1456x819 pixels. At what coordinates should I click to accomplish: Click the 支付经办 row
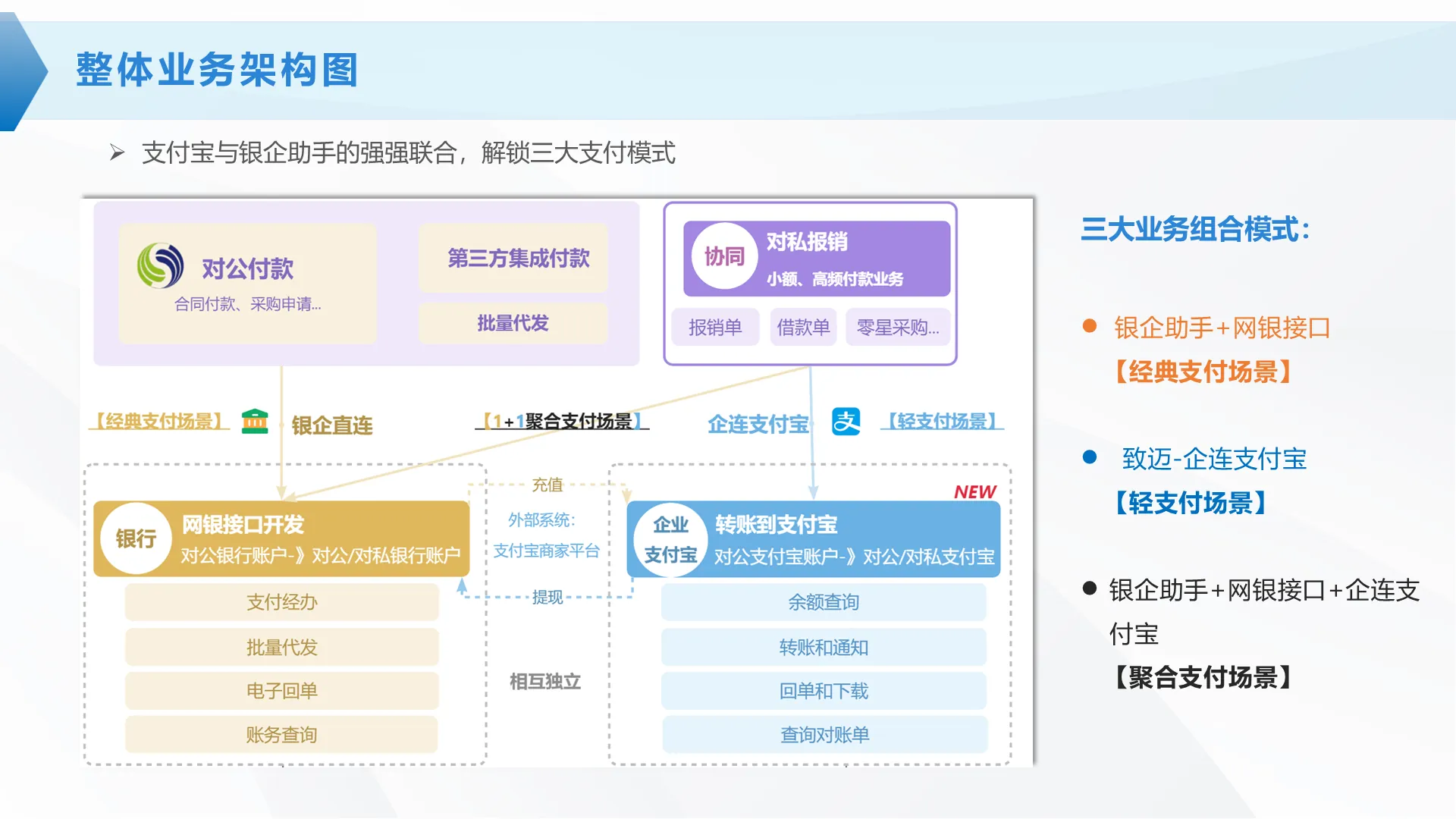pyautogui.click(x=282, y=602)
